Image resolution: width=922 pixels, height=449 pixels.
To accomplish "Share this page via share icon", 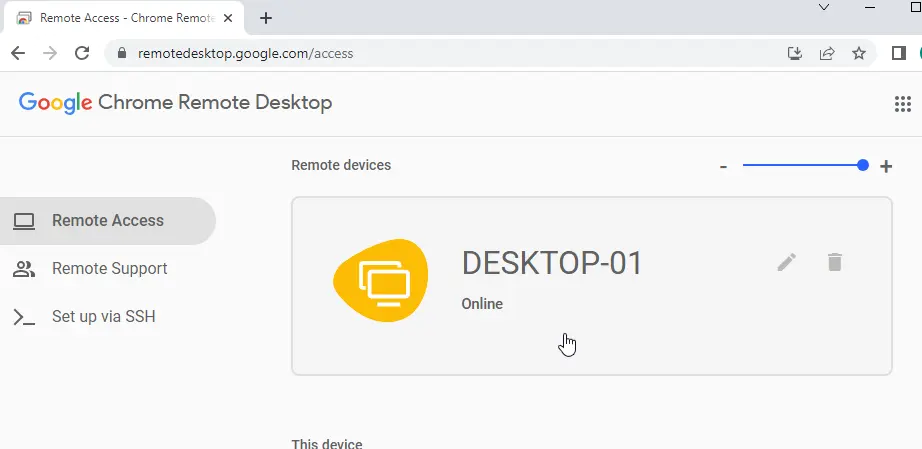I will [x=827, y=53].
